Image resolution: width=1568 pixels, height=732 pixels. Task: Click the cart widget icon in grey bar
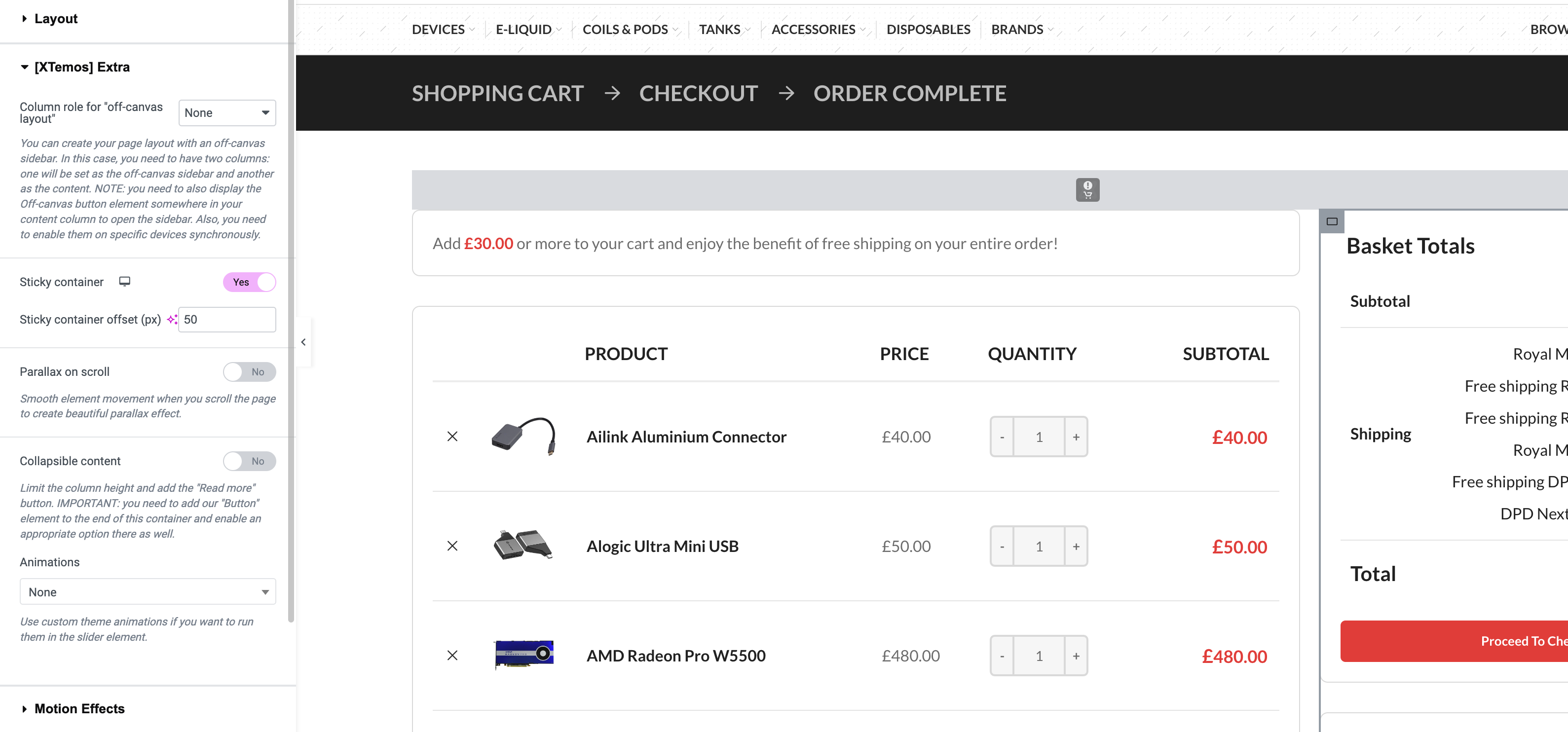coord(1087,190)
